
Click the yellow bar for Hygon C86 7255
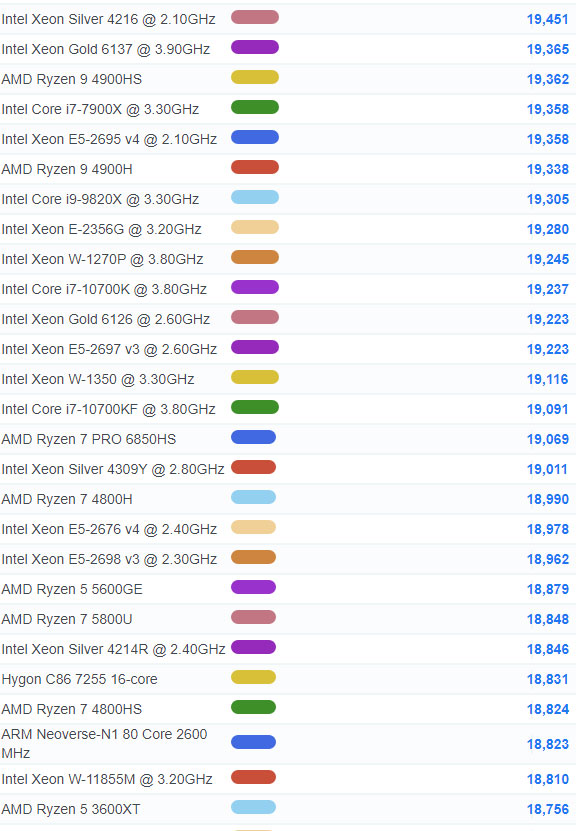[253, 677]
